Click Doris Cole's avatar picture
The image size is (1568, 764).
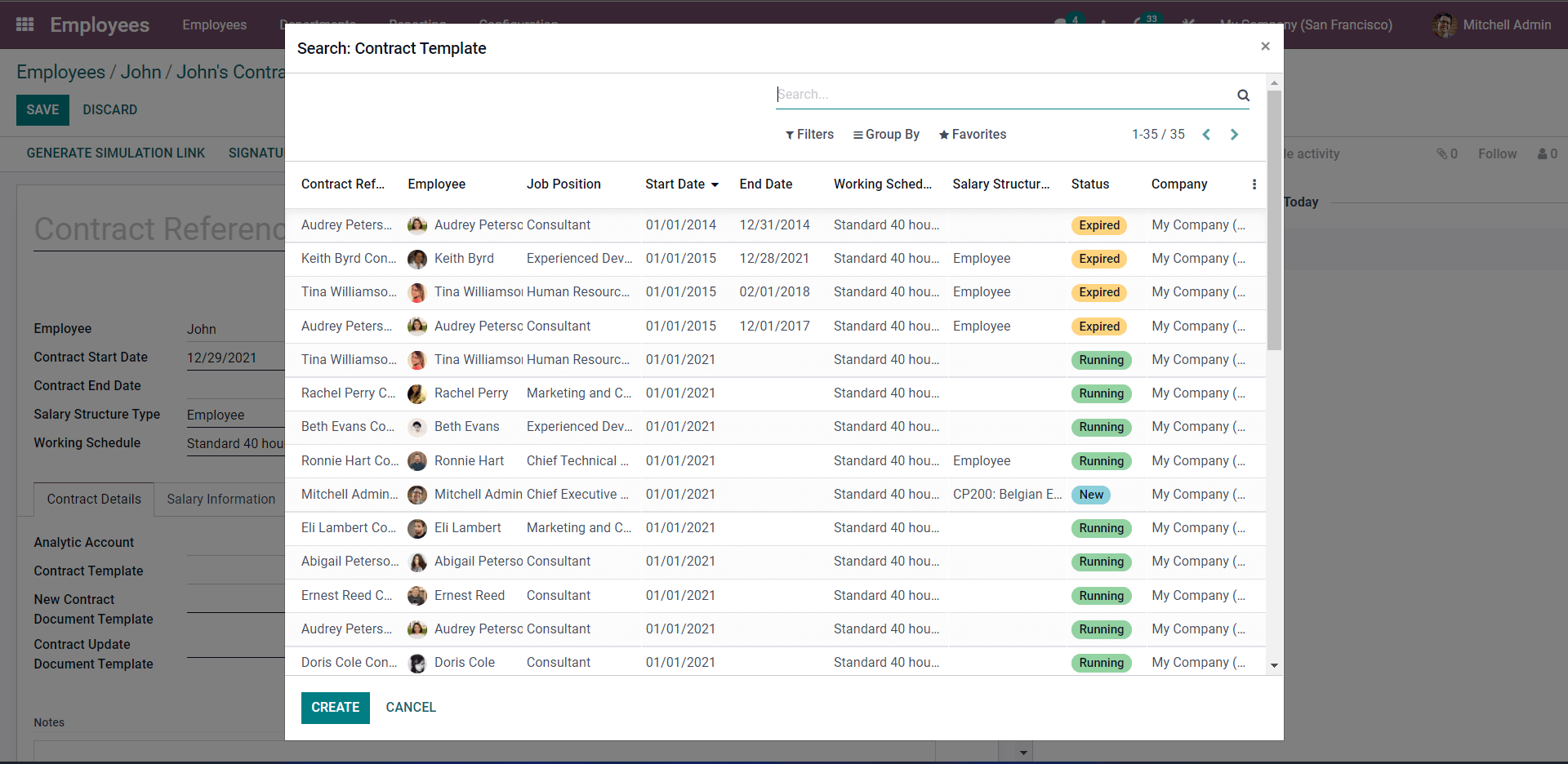[x=417, y=663]
